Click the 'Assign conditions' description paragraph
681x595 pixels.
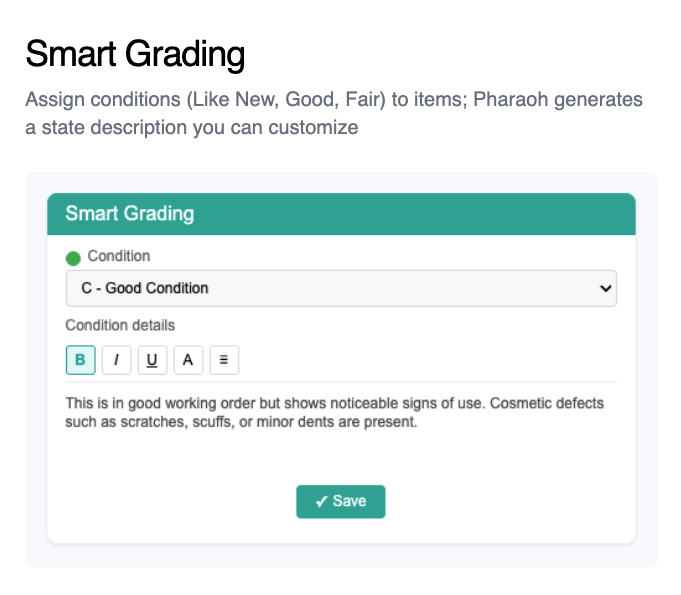coord(334,114)
